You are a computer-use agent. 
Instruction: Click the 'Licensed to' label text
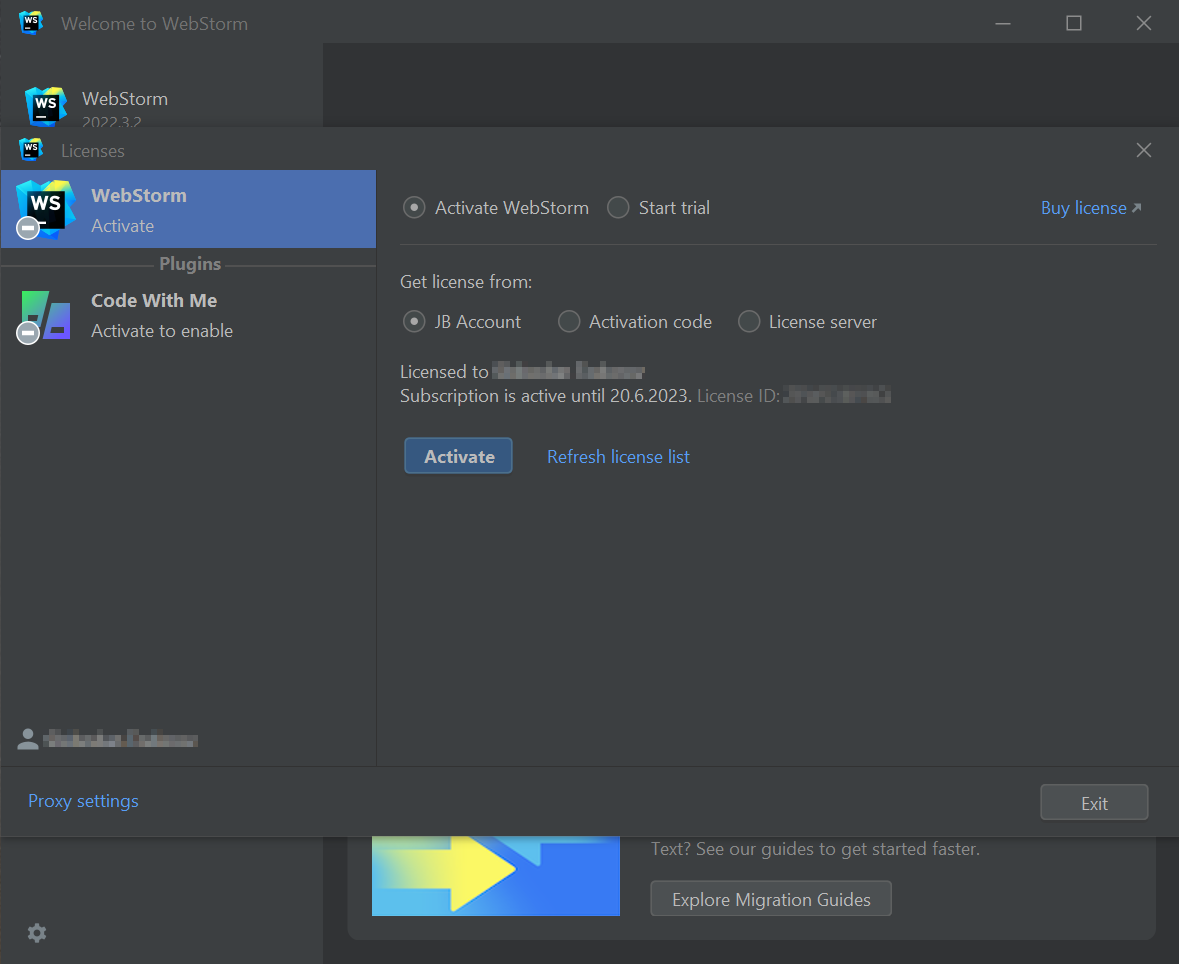pyautogui.click(x=444, y=371)
